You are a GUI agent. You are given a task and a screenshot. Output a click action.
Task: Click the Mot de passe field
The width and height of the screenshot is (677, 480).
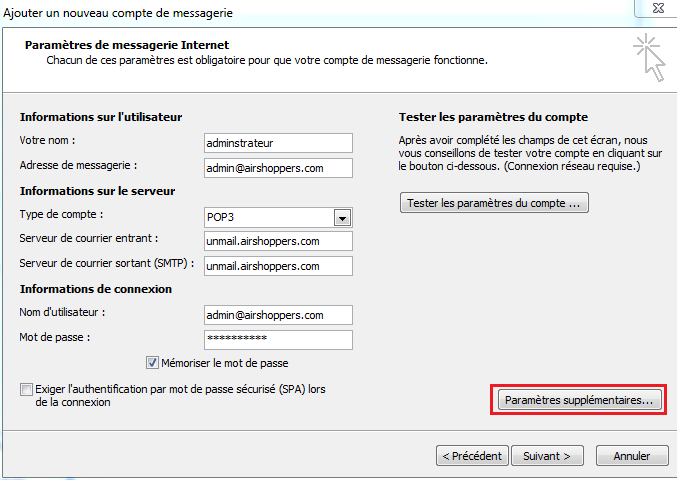pyautogui.click(x=278, y=340)
